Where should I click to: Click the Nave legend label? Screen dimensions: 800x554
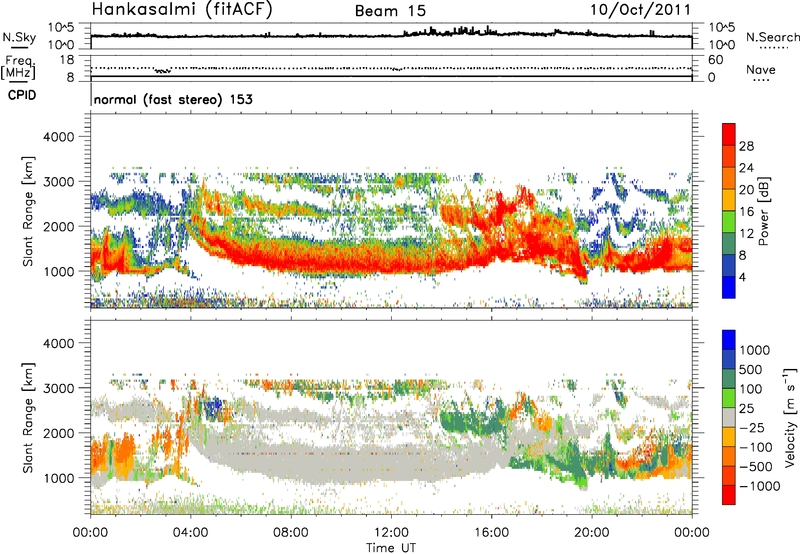(761, 69)
